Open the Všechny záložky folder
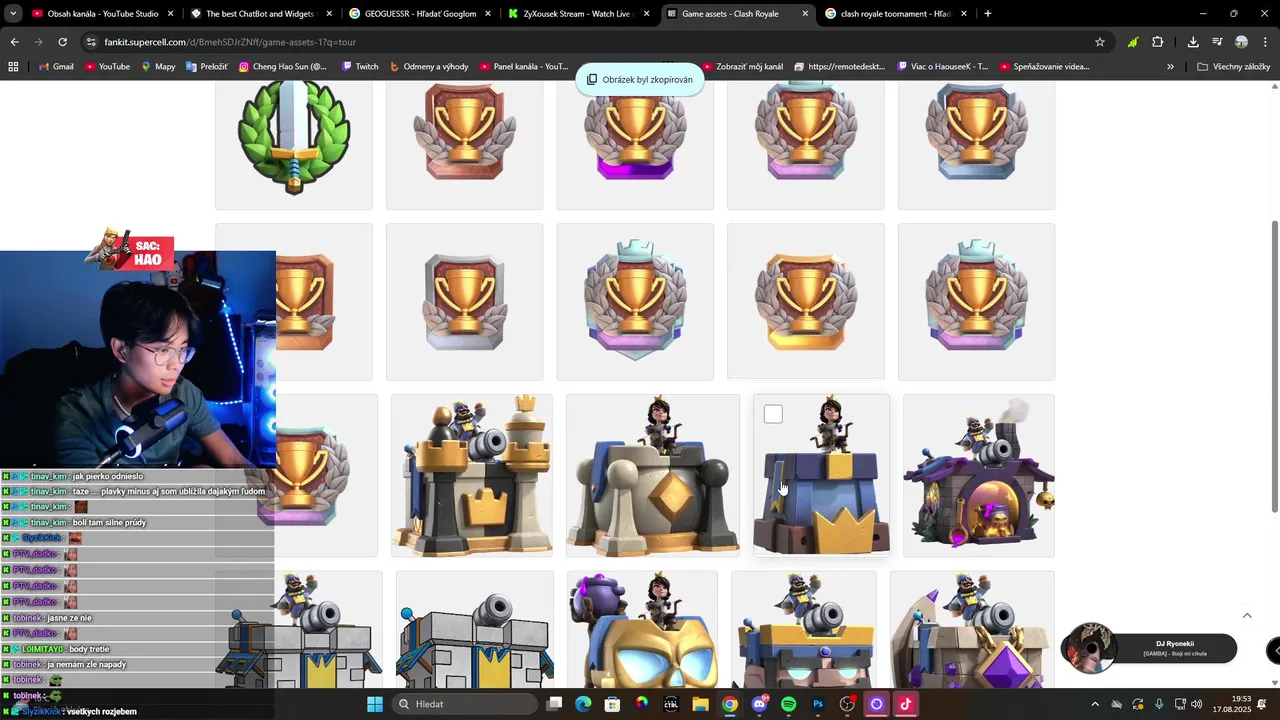1280x720 pixels. (x=1233, y=67)
